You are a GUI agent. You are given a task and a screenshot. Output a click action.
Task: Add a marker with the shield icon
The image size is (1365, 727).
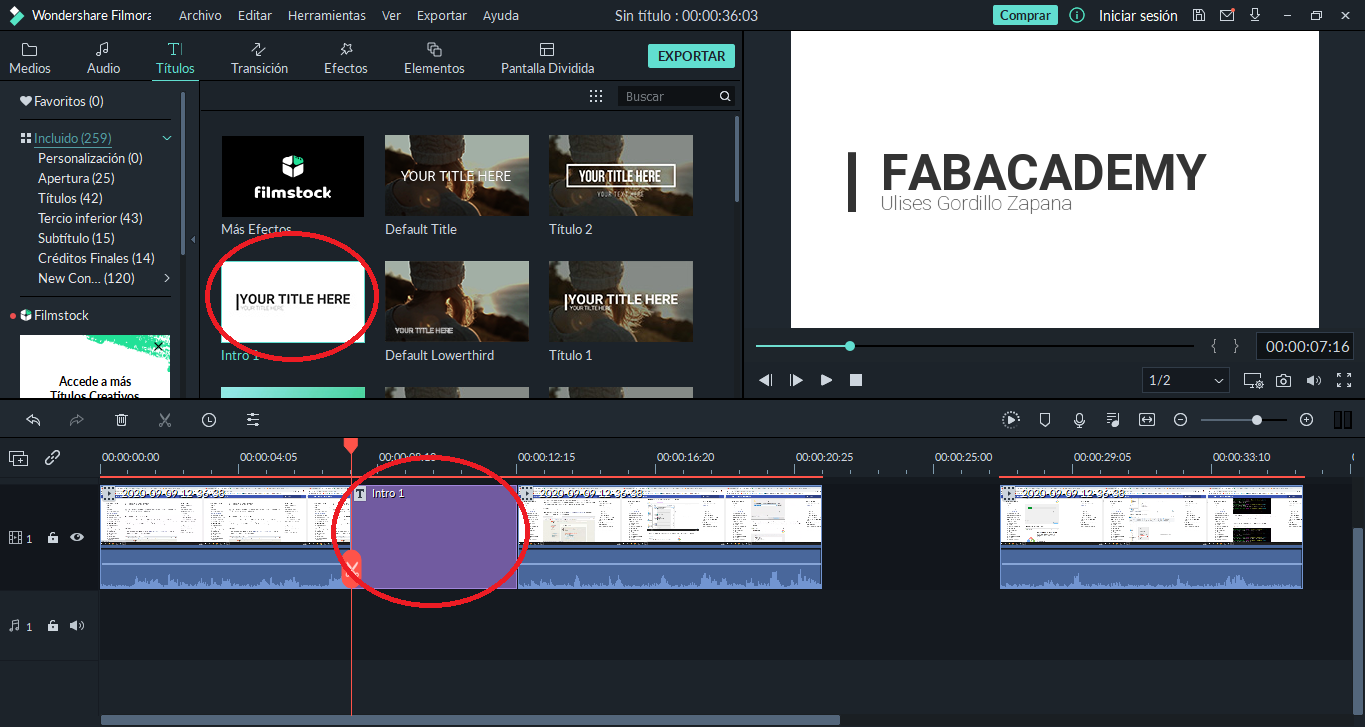1045,420
